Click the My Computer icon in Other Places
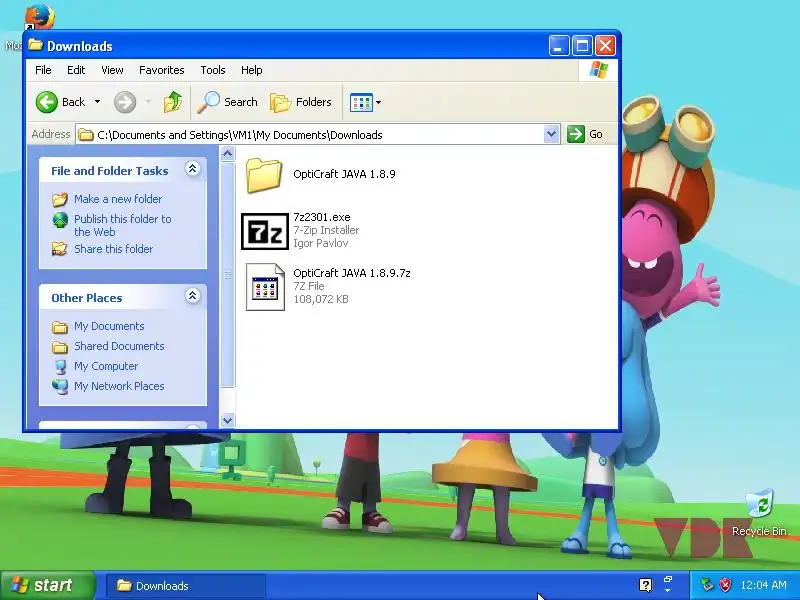800x600 pixels. [60, 367]
